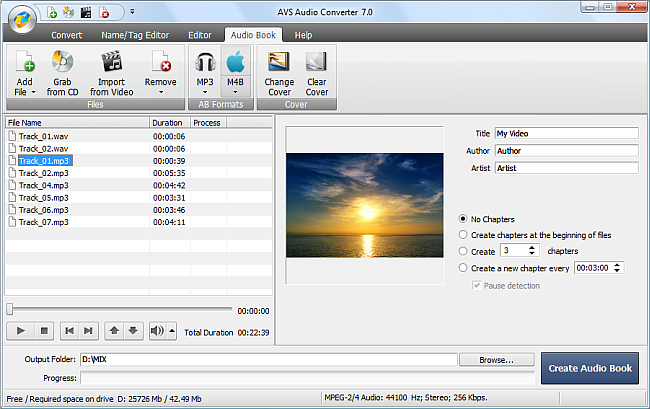The image size is (650, 409).
Task: Open the Help tab
Action: pos(303,35)
